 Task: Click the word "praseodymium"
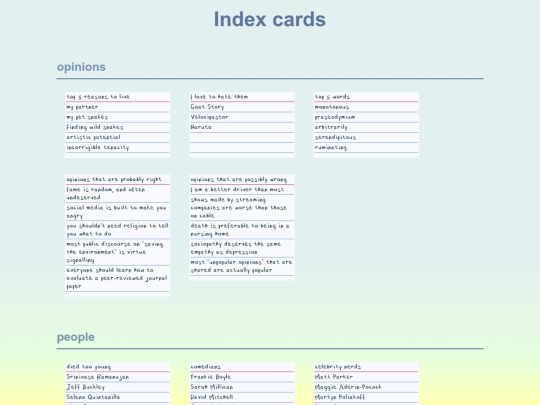point(335,117)
